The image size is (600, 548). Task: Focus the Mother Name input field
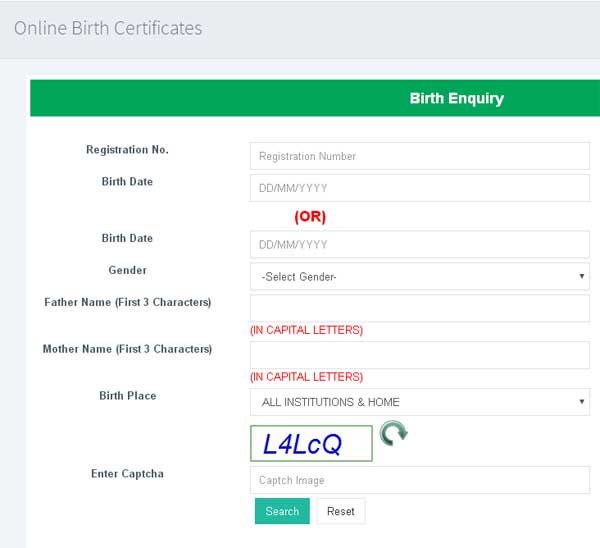pyautogui.click(x=420, y=355)
